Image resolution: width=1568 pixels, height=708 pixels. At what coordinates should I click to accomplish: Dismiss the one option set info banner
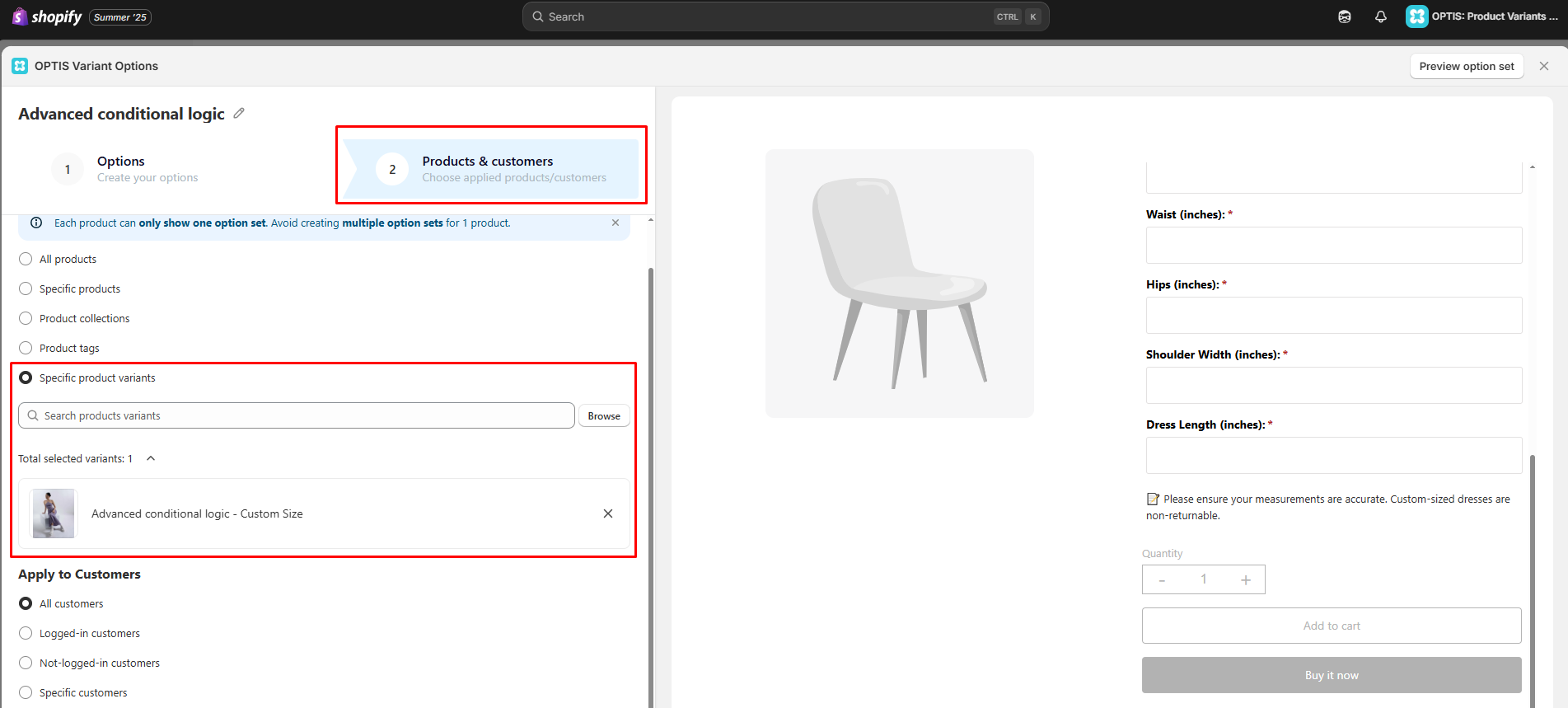point(615,223)
